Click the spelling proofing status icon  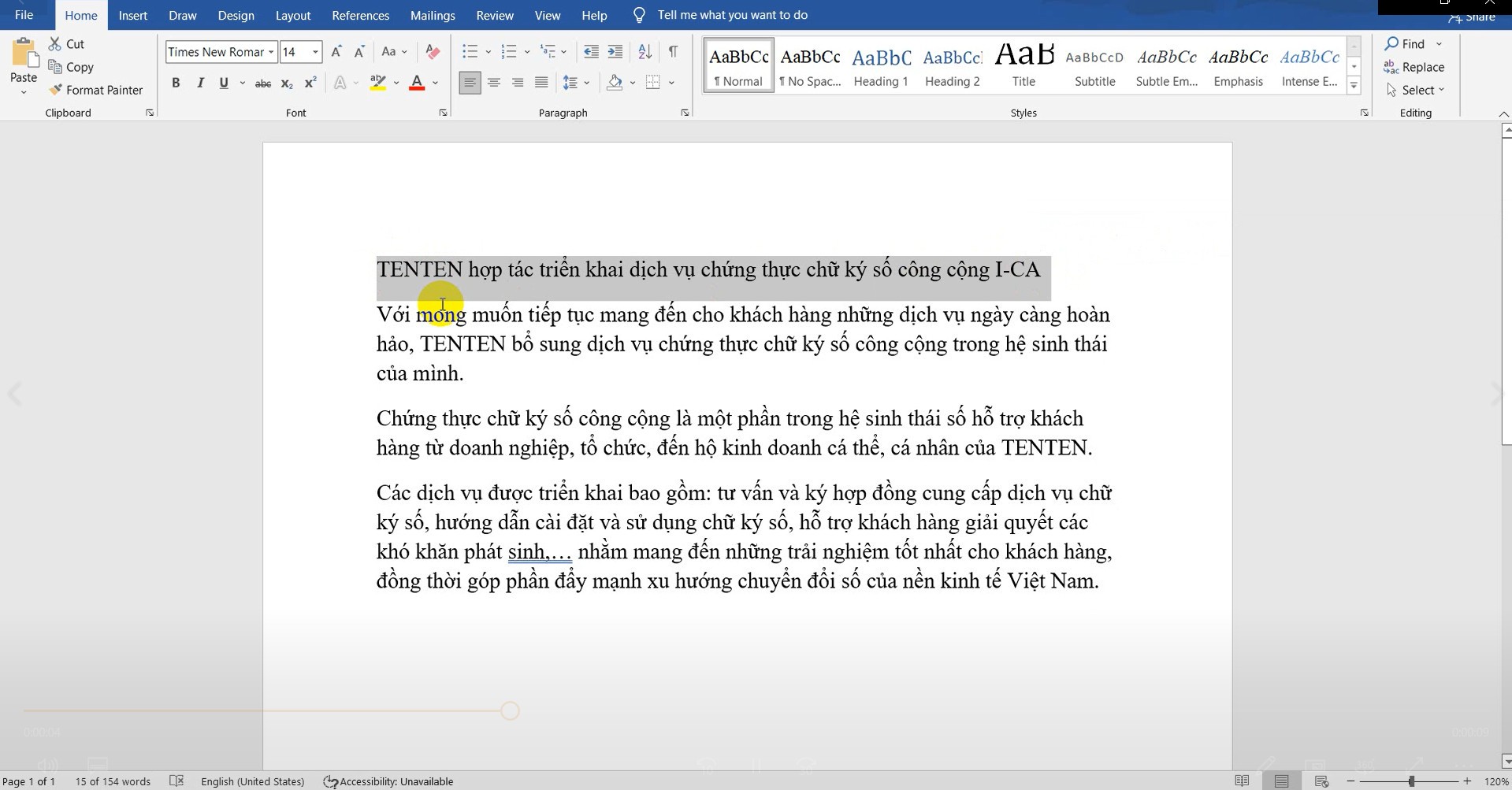[x=176, y=781]
